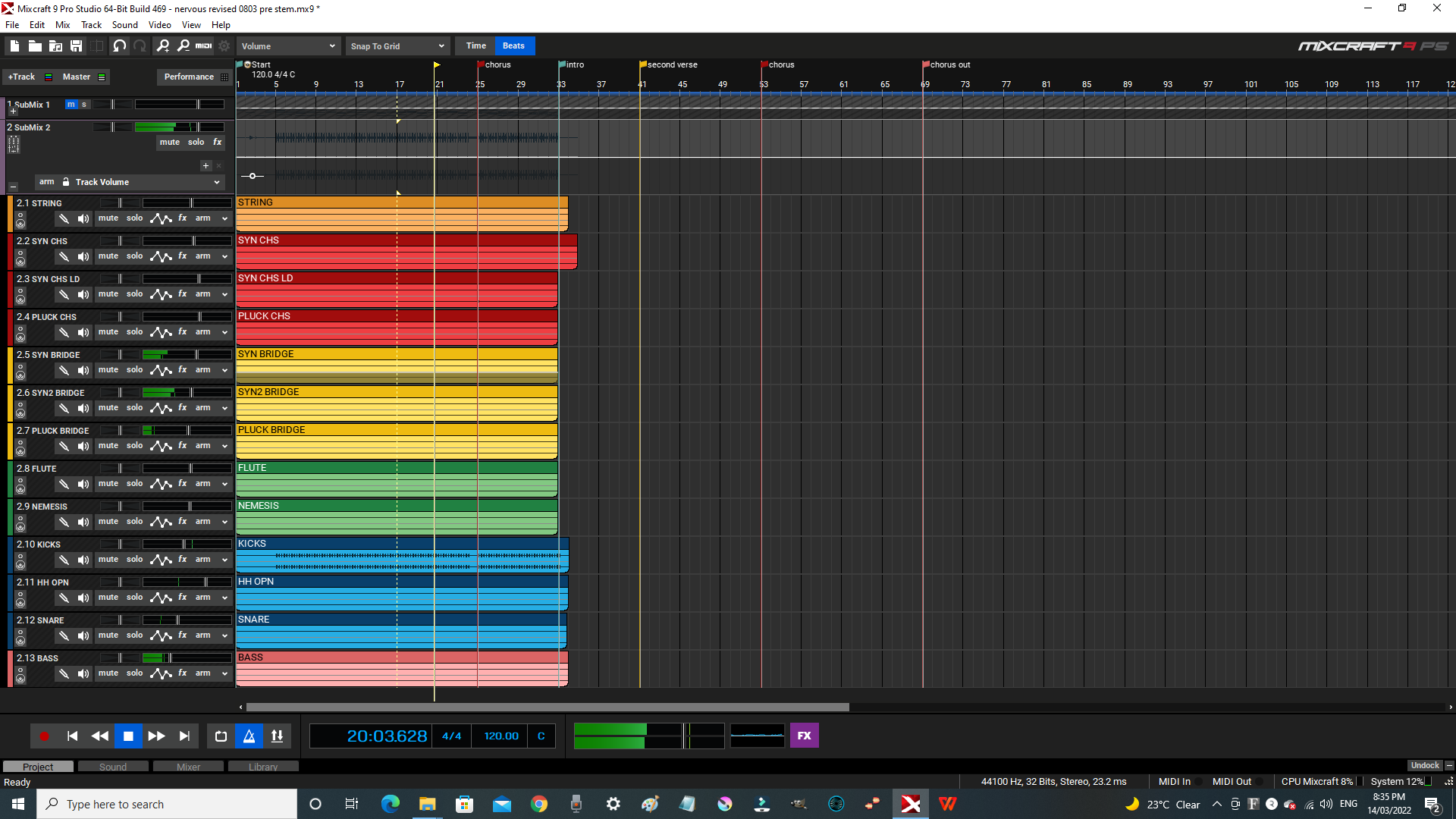Mute the STRING track

point(108,218)
